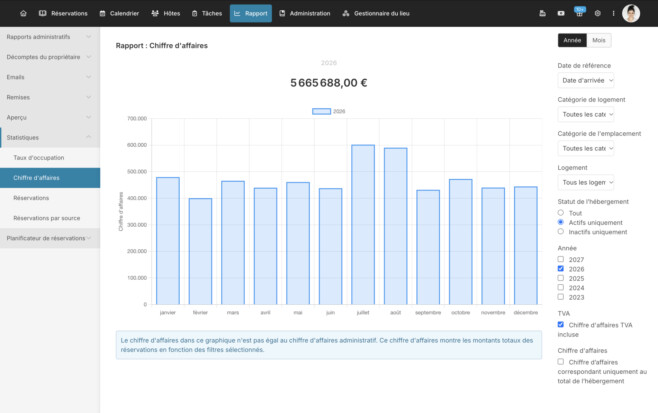Open the Logement dropdown
Image resolution: width=658 pixels, height=413 pixels.
[586, 182]
